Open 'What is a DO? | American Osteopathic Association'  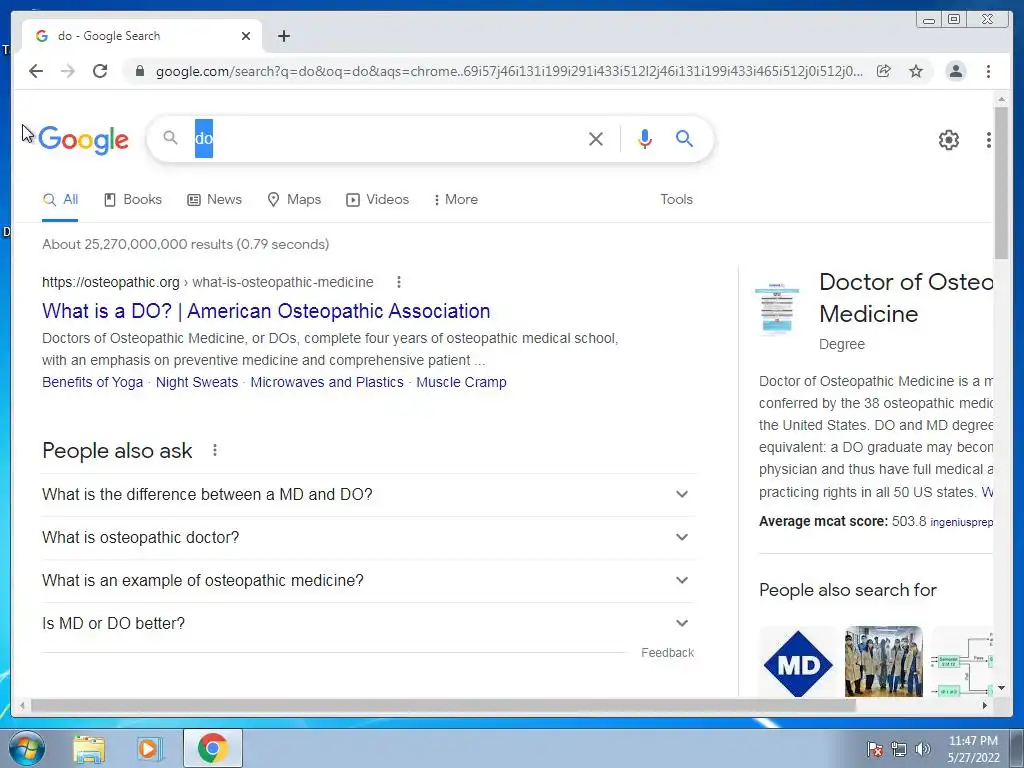click(x=266, y=311)
